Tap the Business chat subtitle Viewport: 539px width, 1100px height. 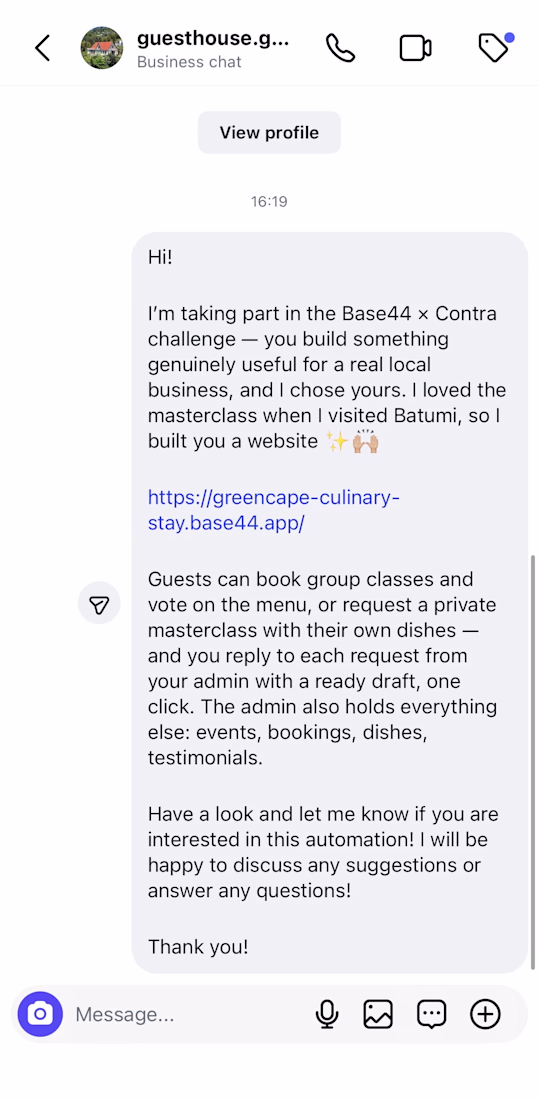click(x=189, y=62)
